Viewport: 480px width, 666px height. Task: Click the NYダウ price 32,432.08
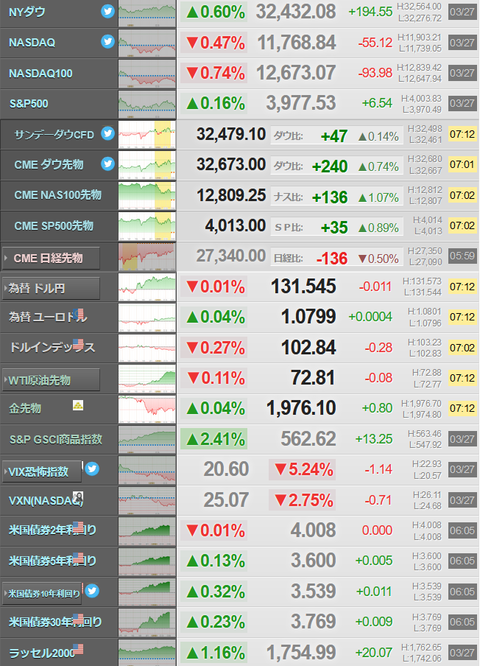pos(296,11)
